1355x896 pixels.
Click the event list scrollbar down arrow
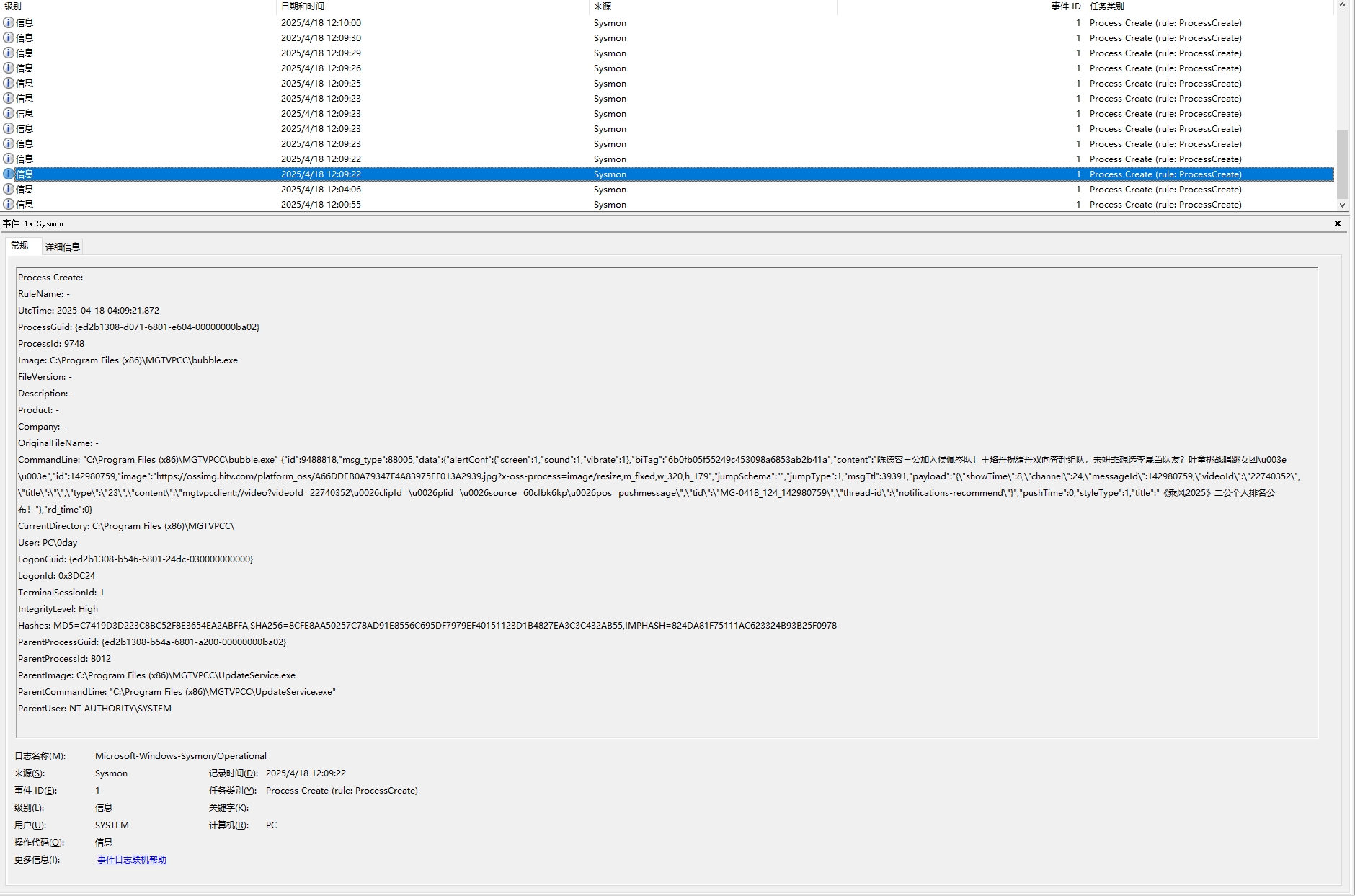(x=1342, y=205)
